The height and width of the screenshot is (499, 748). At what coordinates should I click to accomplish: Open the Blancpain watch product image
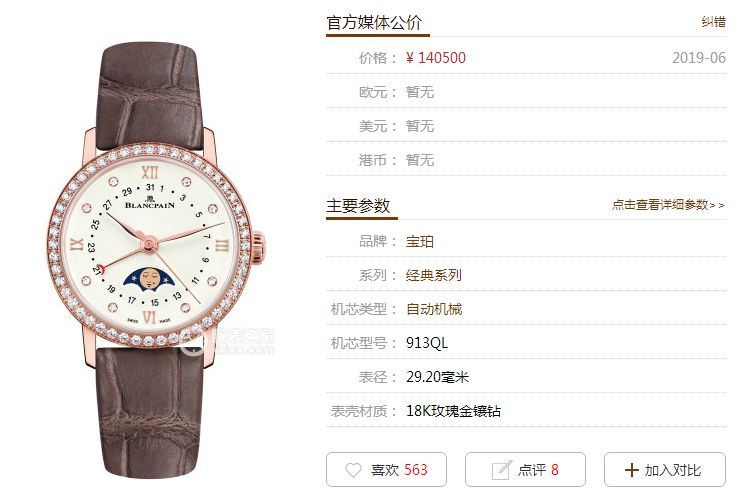pyautogui.click(x=156, y=258)
